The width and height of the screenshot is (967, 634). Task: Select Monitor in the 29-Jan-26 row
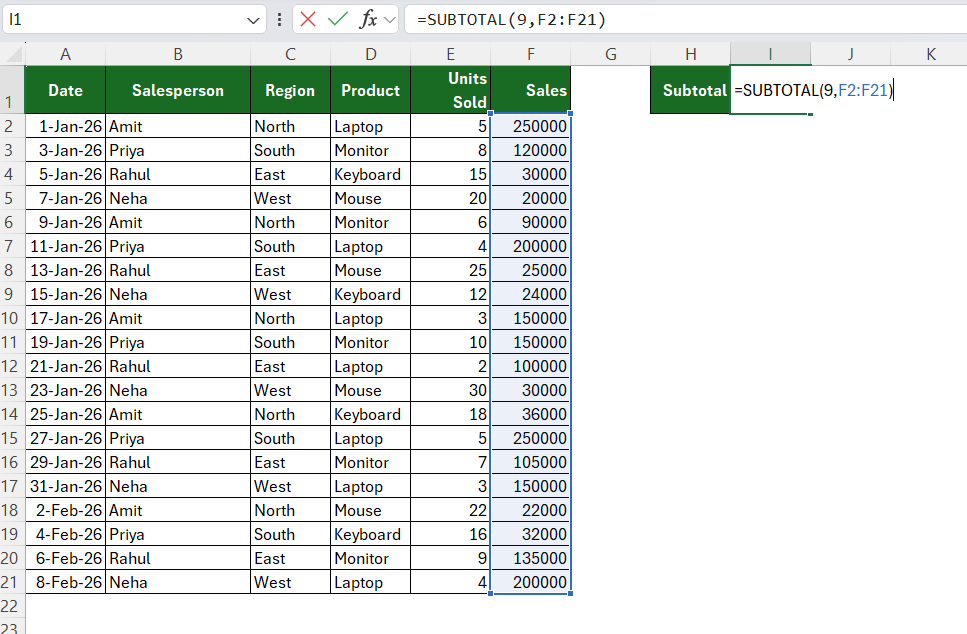click(371, 463)
